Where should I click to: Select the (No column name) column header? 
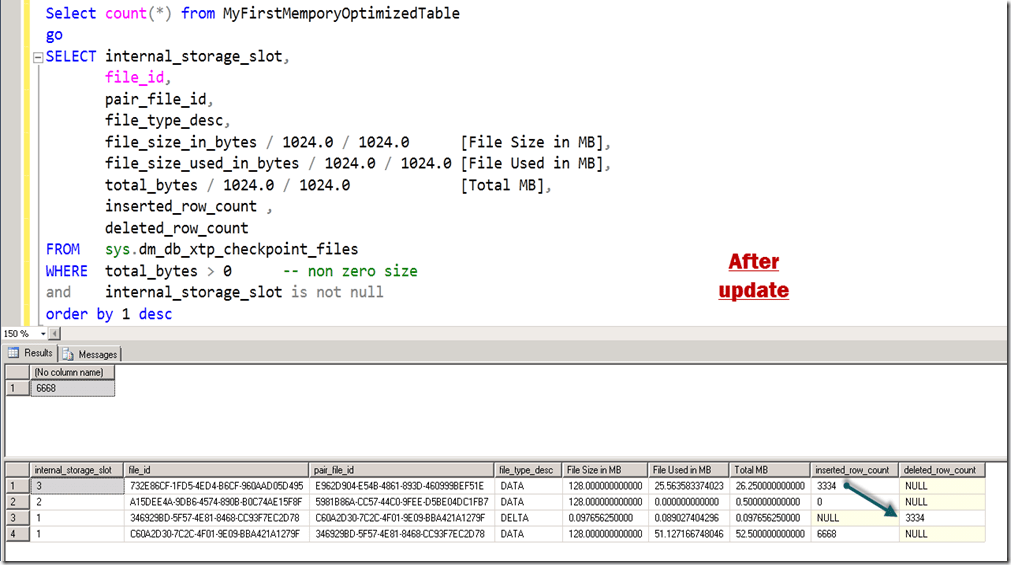pos(70,373)
